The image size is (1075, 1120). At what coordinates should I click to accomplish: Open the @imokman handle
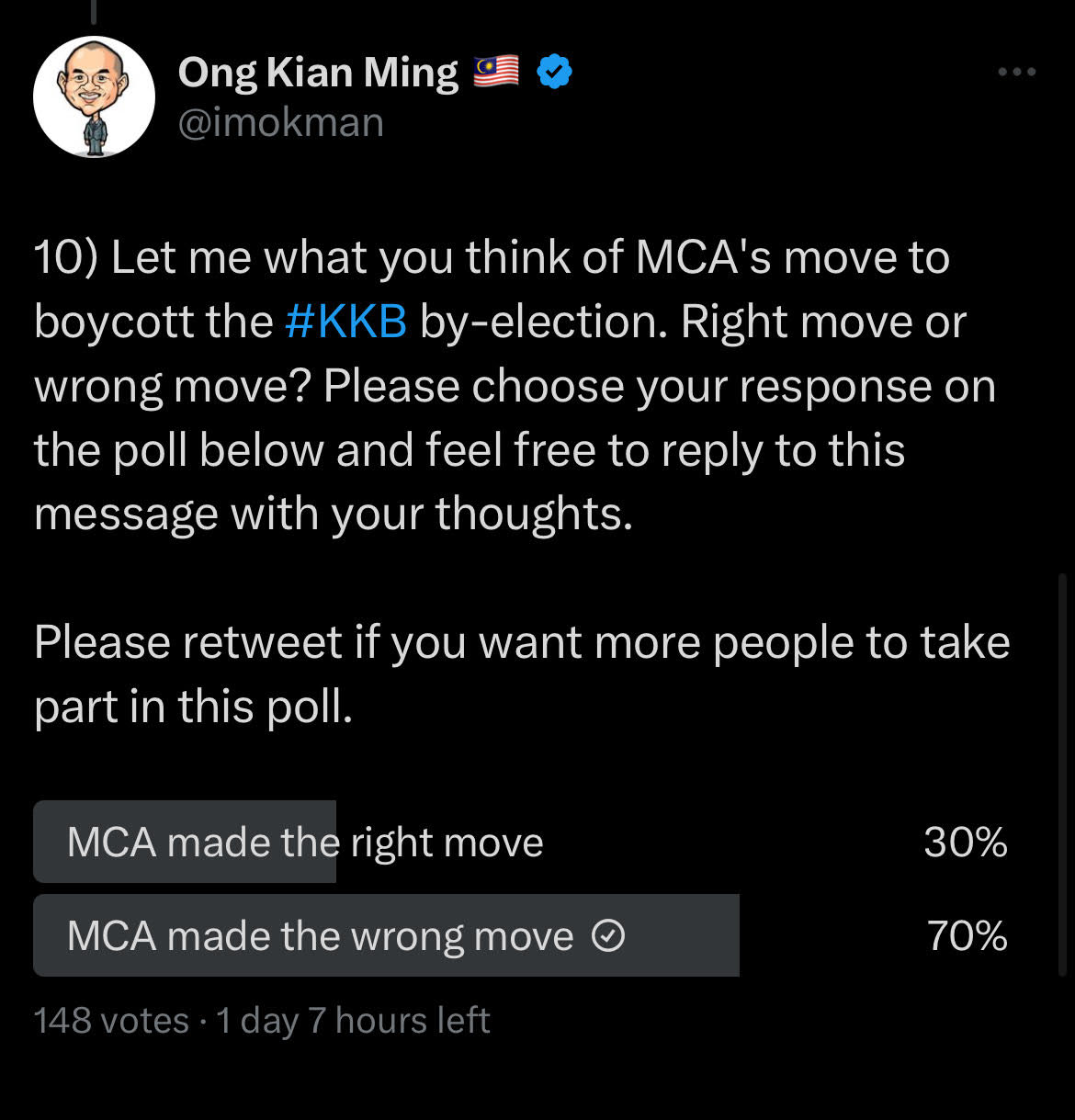pyautogui.click(x=280, y=122)
